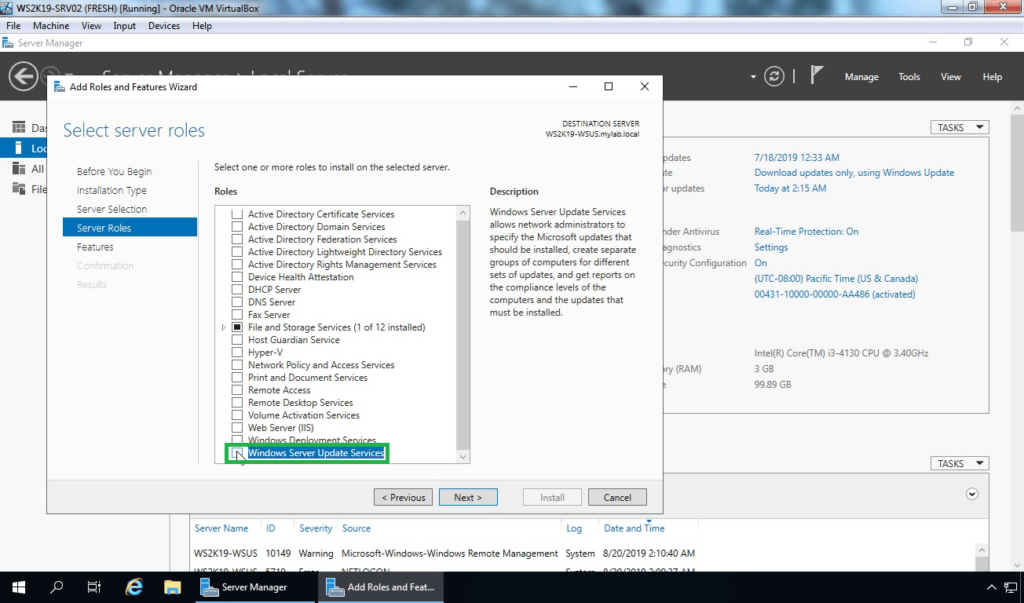The image size is (1024, 603).
Task: Cancel the Add Roles wizard
Action: [617, 497]
